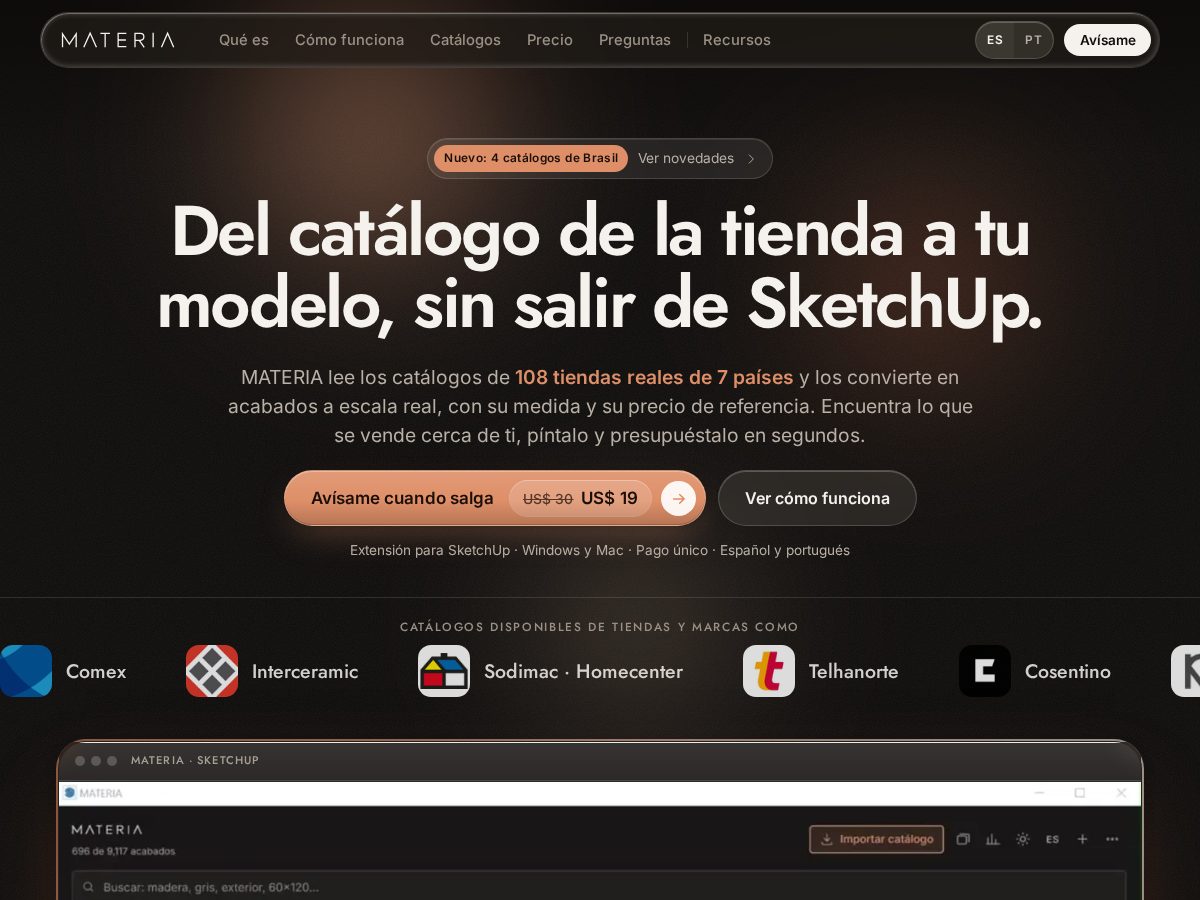This screenshot has height=900, width=1200.
Task: Go to Cómo funciona section
Action: point(349,40)
